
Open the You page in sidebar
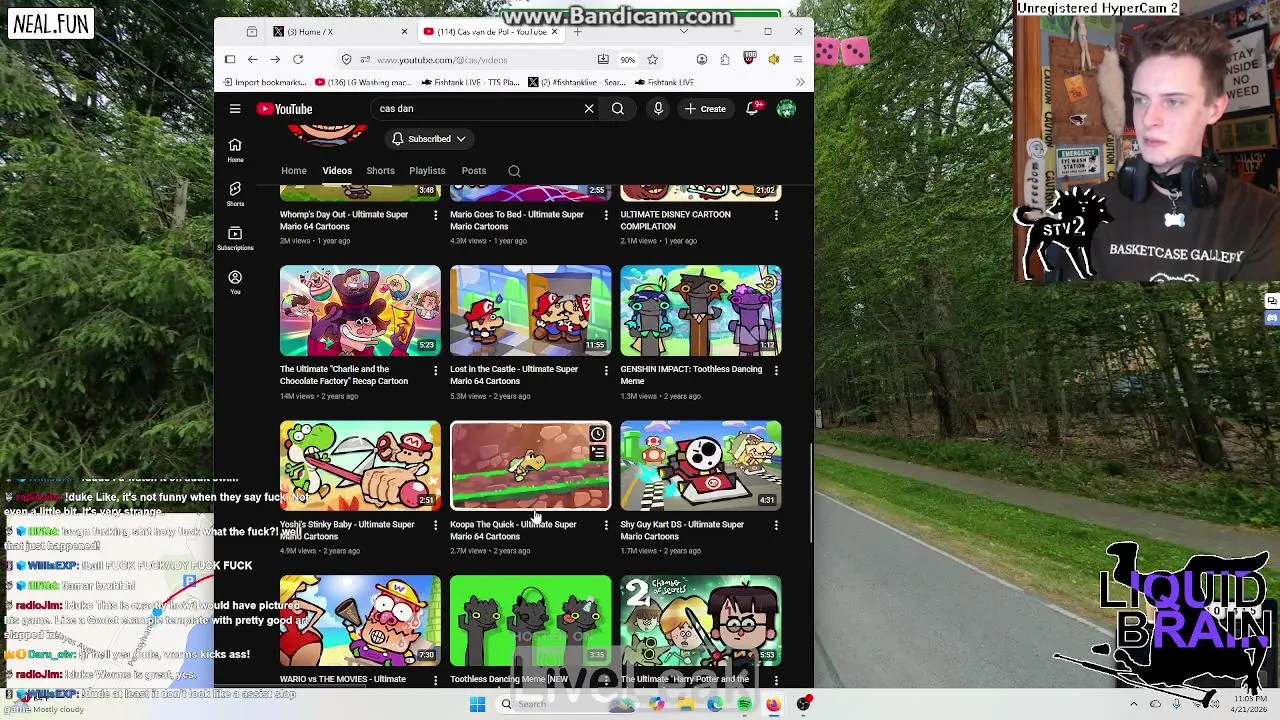[235, 283]
